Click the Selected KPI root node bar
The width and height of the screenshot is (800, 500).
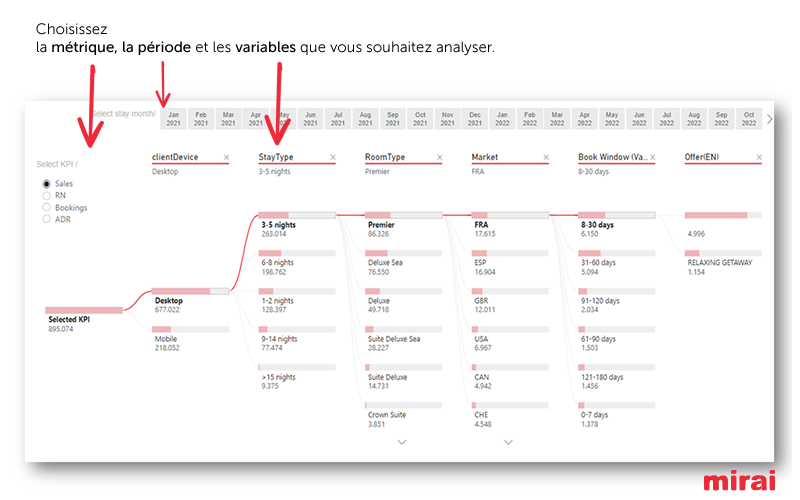point(84,310)
